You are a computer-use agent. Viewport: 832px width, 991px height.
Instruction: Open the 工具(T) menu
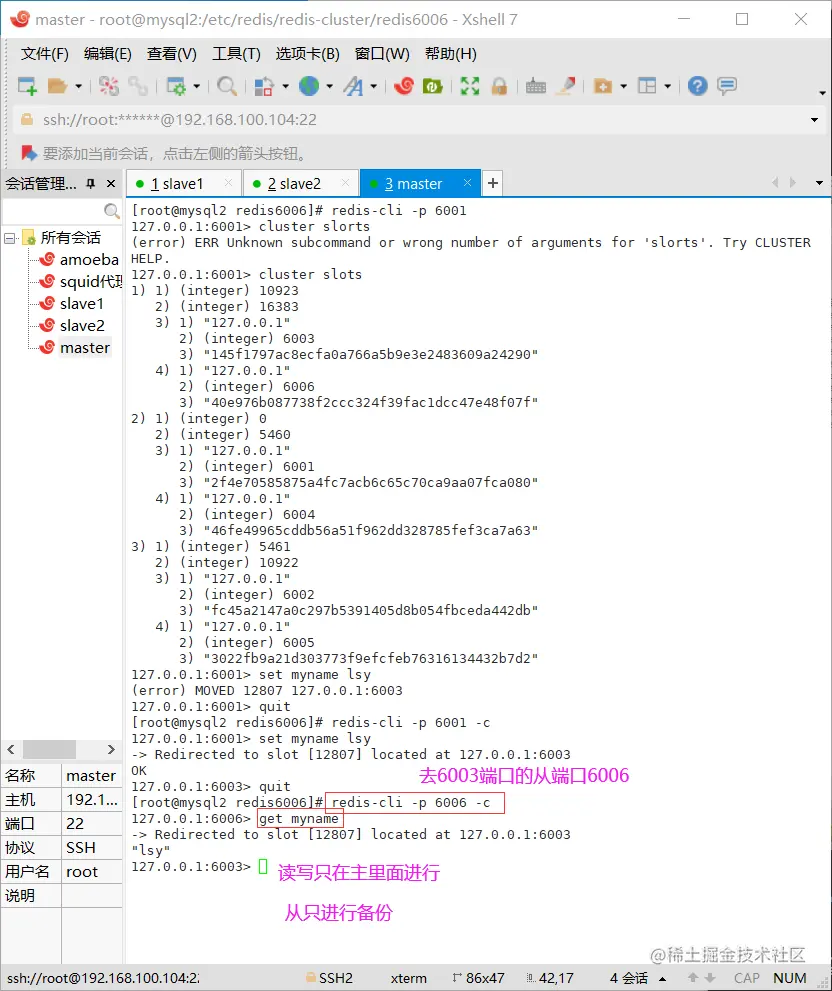tap(236, 54)
